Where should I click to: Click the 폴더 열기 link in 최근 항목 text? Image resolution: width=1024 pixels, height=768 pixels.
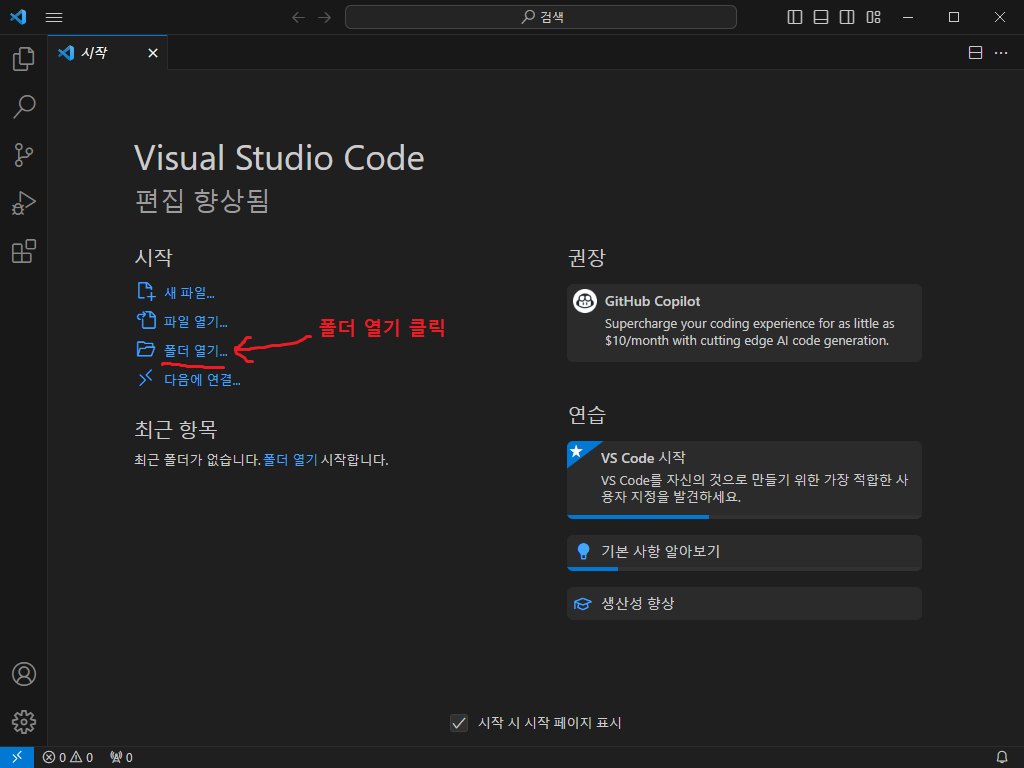[x=290, y=460]
